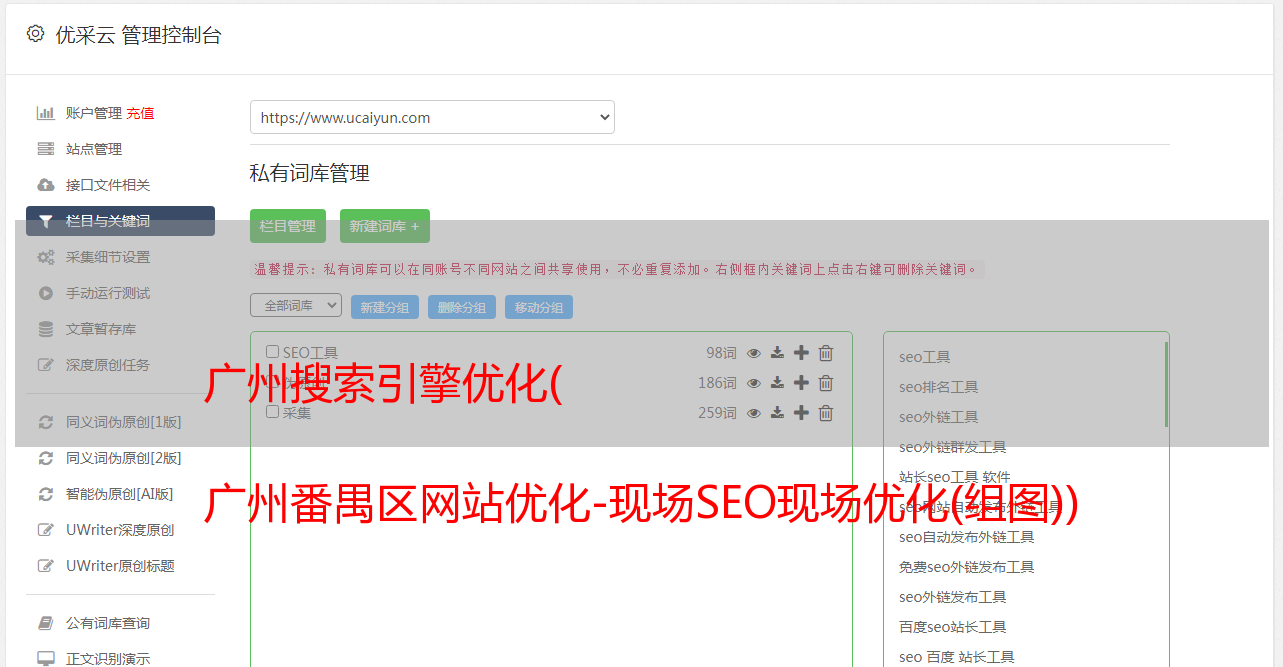Tick the 采集 checkbox
1283x667 pixels.
pos(272,411)
